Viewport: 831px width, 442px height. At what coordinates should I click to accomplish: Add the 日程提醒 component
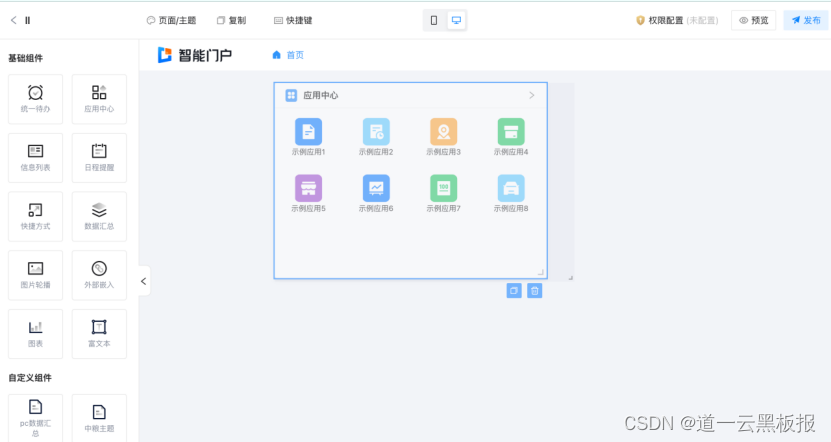click(99, 158)
